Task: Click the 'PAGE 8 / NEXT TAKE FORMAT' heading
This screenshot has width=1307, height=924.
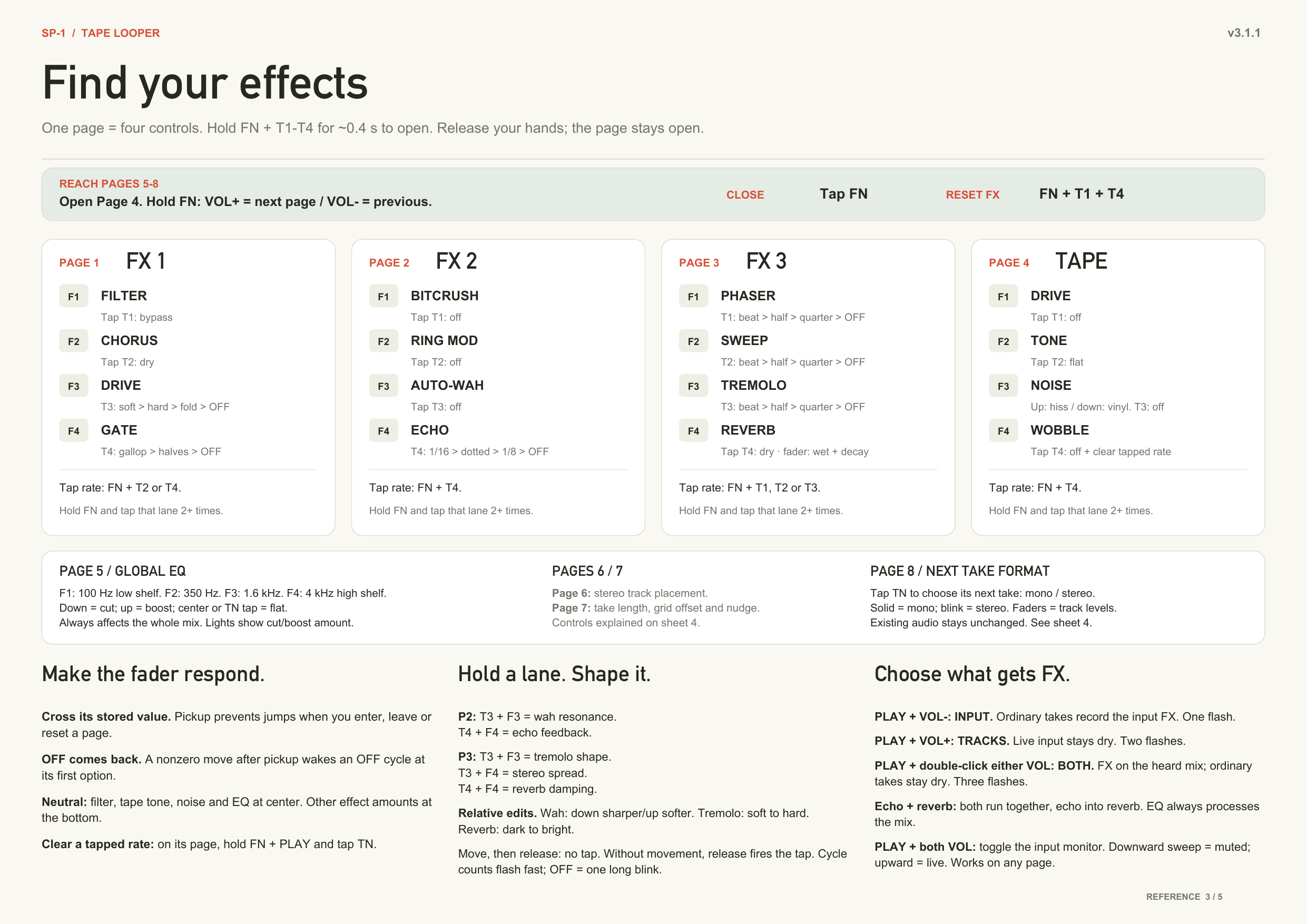Action: 960,571
